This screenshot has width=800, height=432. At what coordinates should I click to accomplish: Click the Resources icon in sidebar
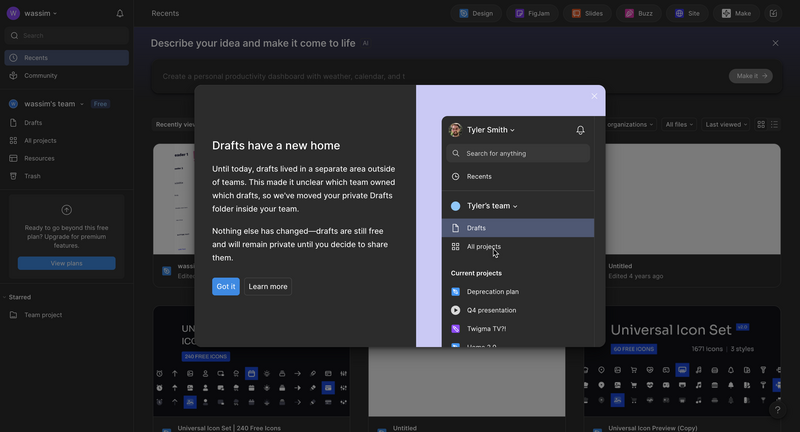tap(13, 158)
